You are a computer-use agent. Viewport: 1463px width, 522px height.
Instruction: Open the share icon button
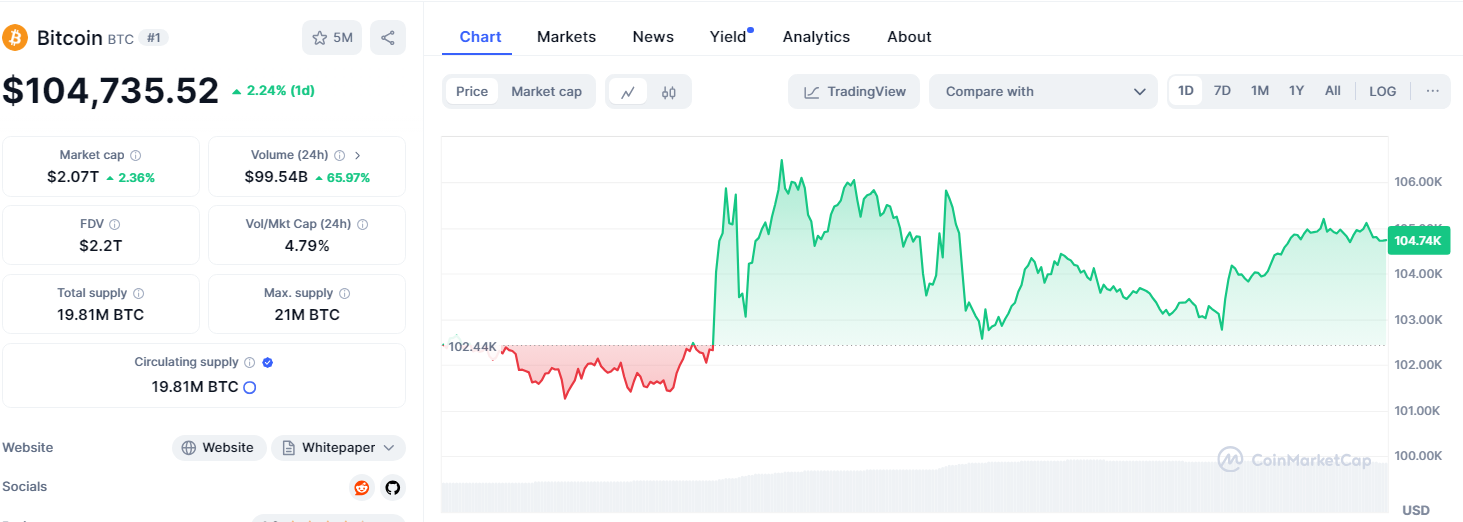(x=388, y=38)
